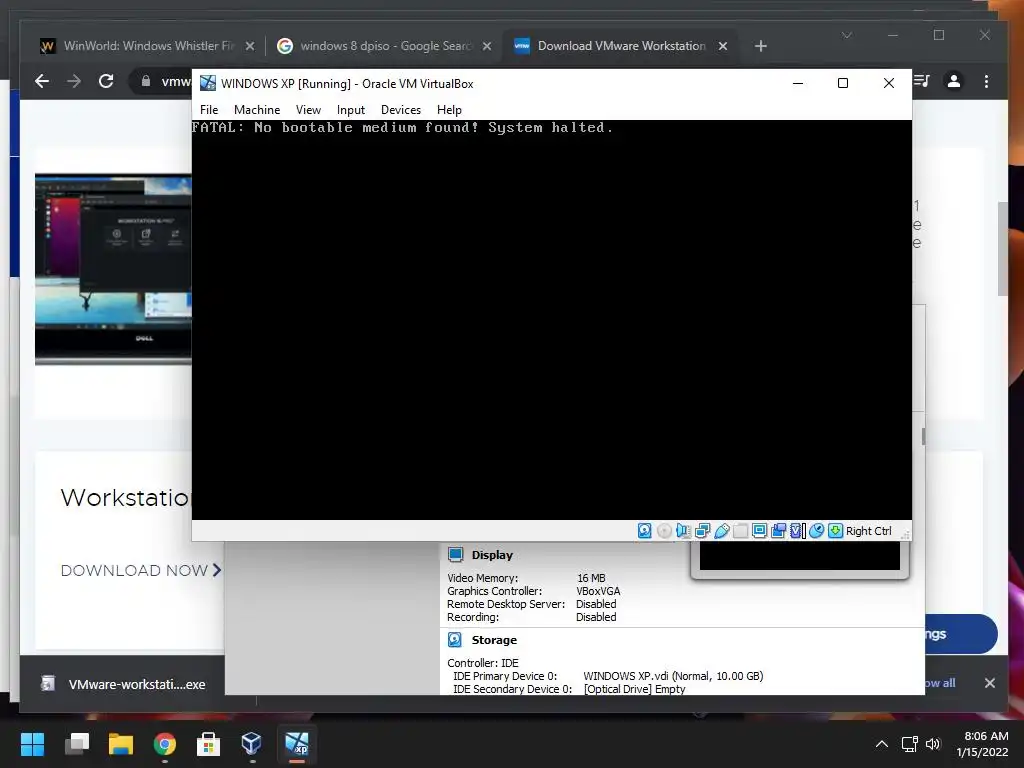Open Chrome media control playlist icon
The image size is (1024, 768).
click(921, 81)
